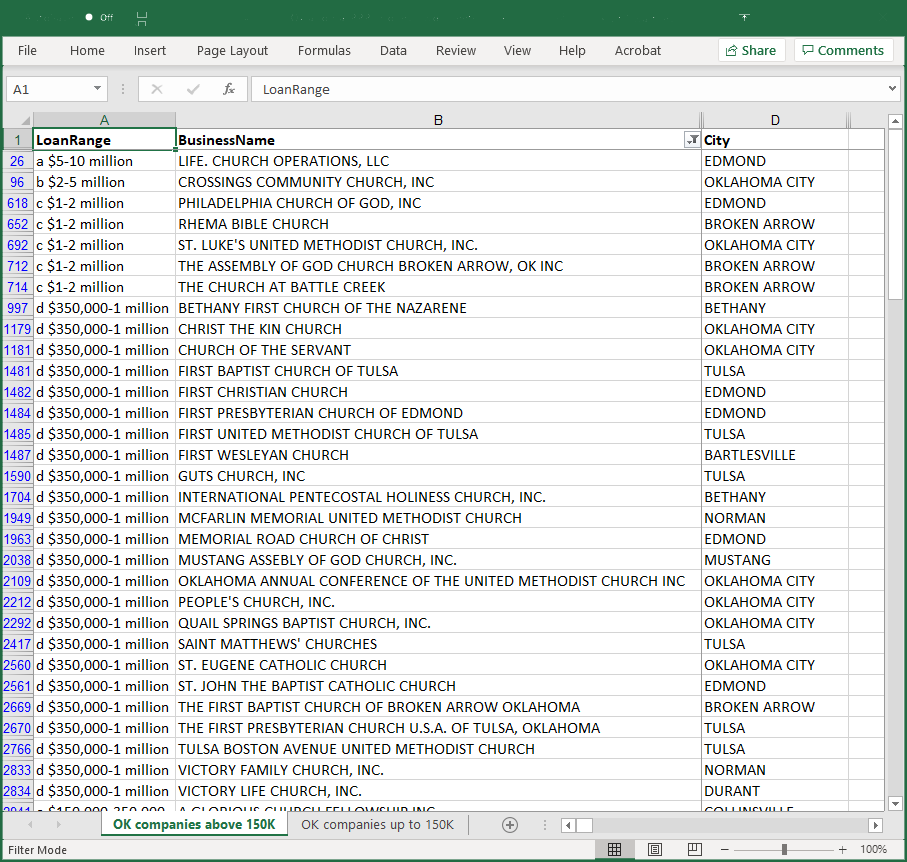Click VICTORY LIFE CHURCH, INC. cell
907x862 pixels.
click(438, 791)
